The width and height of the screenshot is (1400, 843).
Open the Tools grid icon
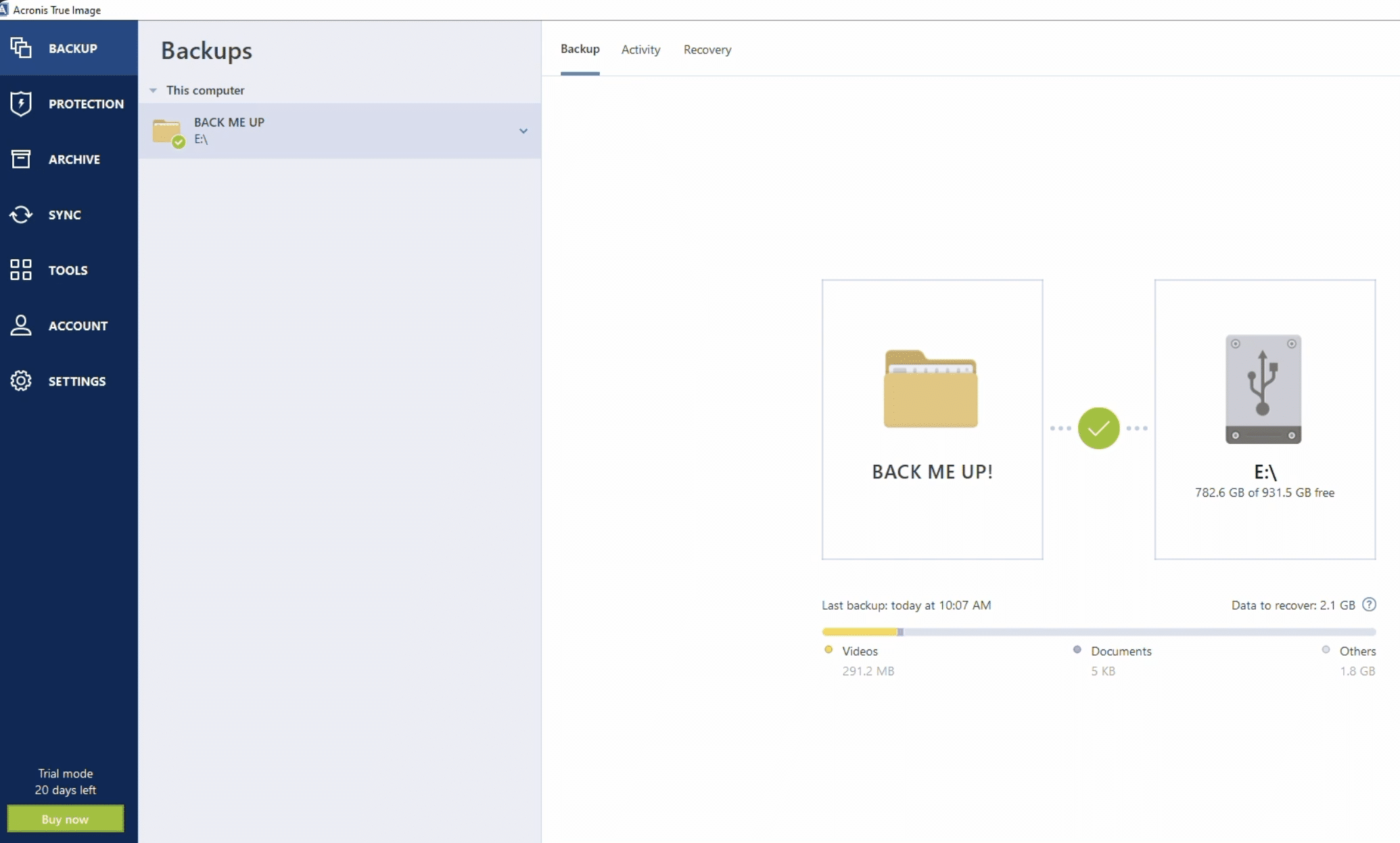coord(20,269)
